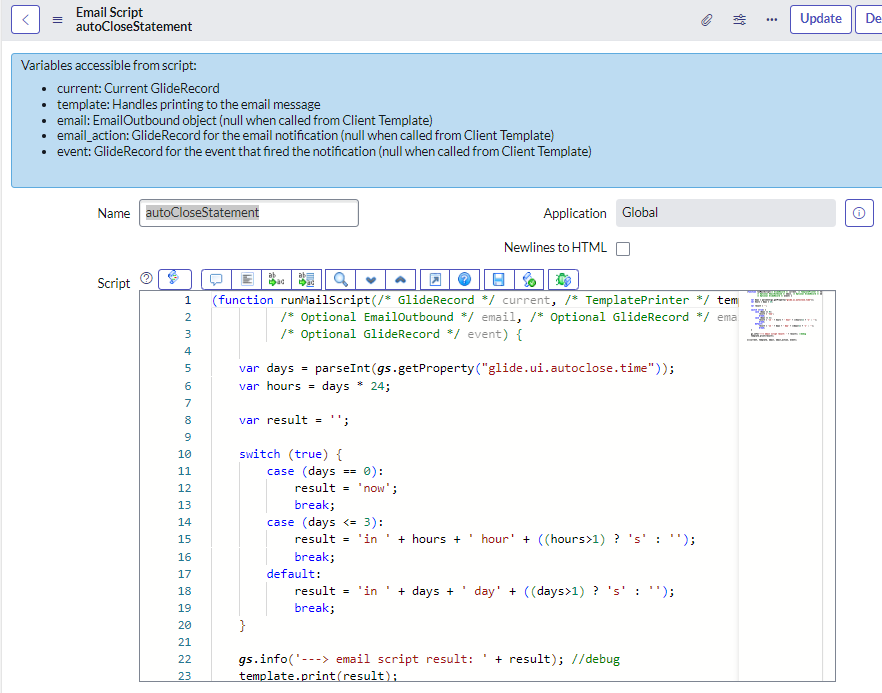The width and height of the screenshot is (882, 693).
Task: Click line number 10 in the gutter
Action: click(x=184, y=454)
